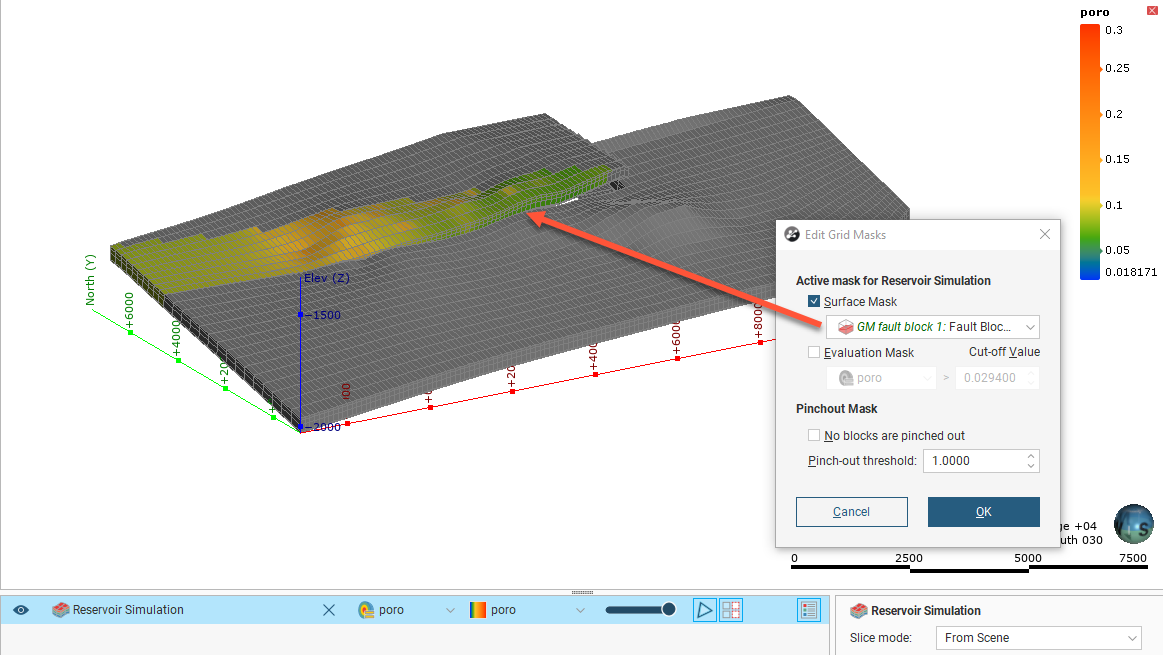1163x655 pixels.
Task: Enable the Evaluation Mask checkbox
Action: (x=814, y=353)
